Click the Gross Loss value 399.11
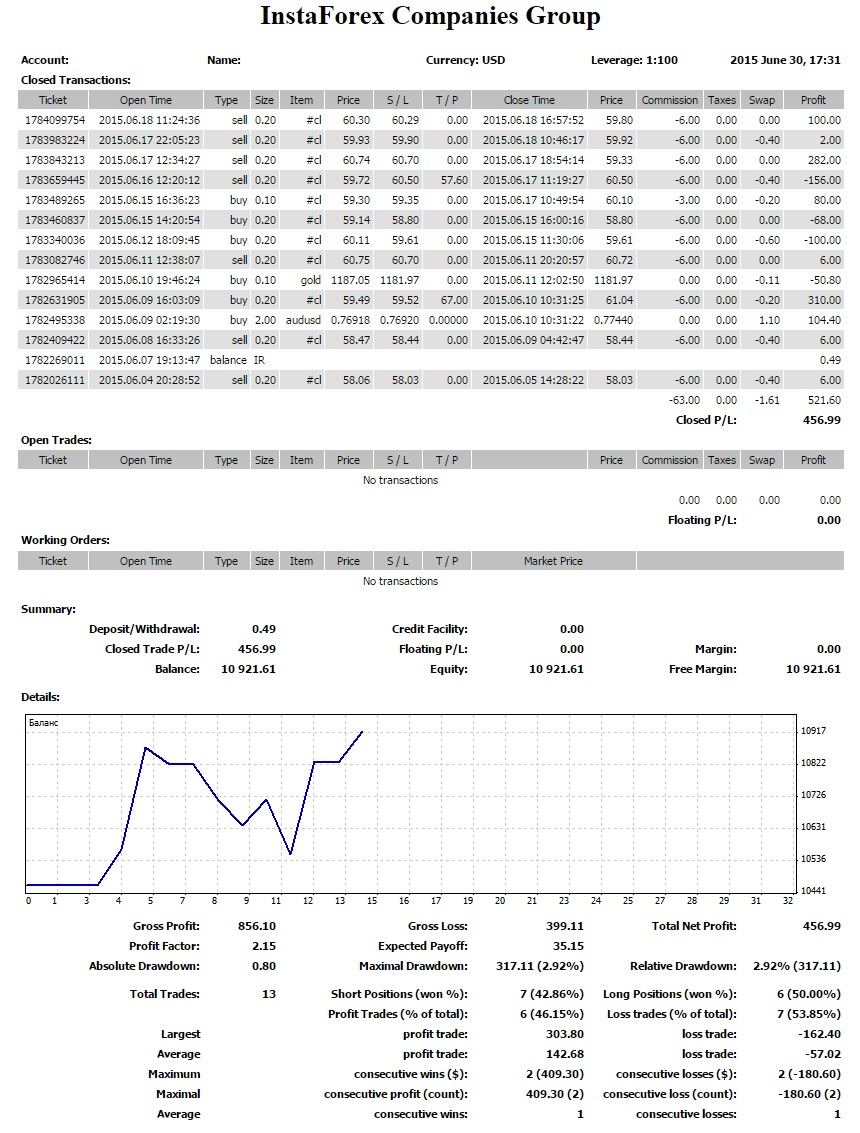Viewport: 860px width, 1133px height. (x=564, y=926)
